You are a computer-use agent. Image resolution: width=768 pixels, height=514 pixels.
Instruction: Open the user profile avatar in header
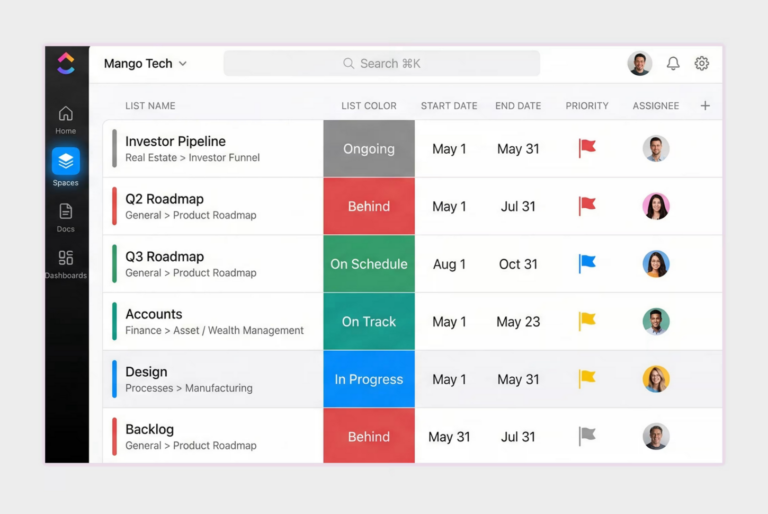[640, 63]
